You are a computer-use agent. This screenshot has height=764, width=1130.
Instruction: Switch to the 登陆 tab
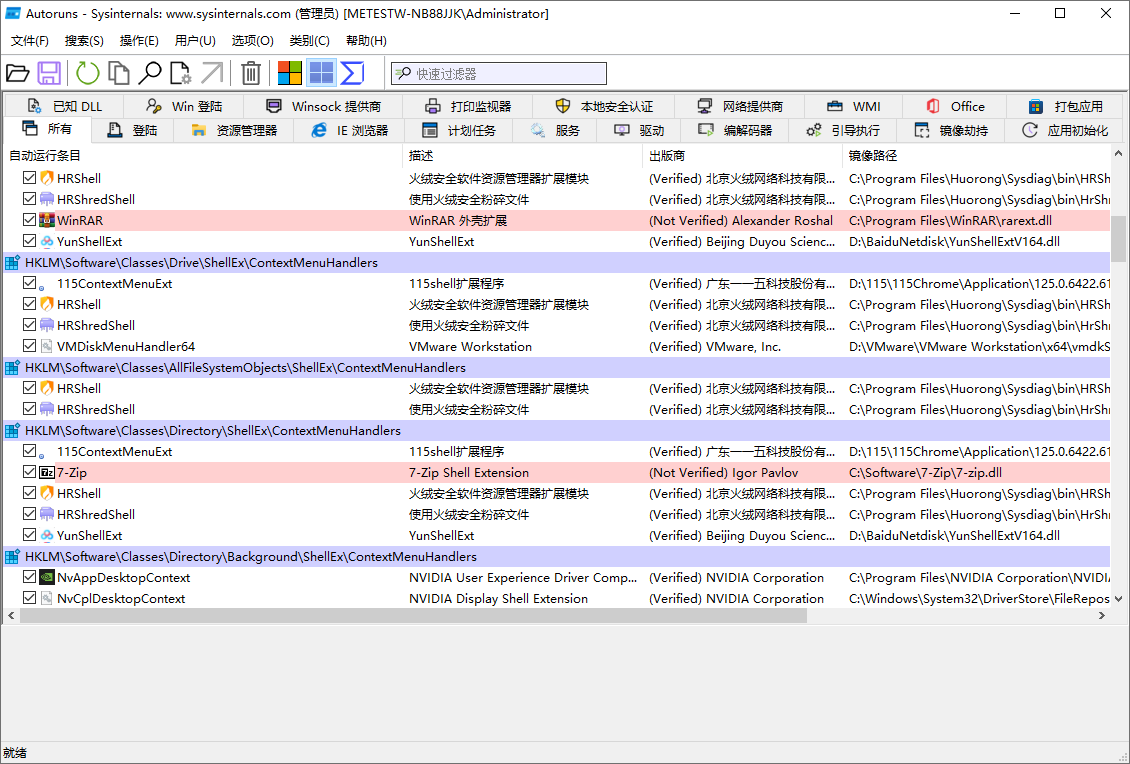point(133,130)
